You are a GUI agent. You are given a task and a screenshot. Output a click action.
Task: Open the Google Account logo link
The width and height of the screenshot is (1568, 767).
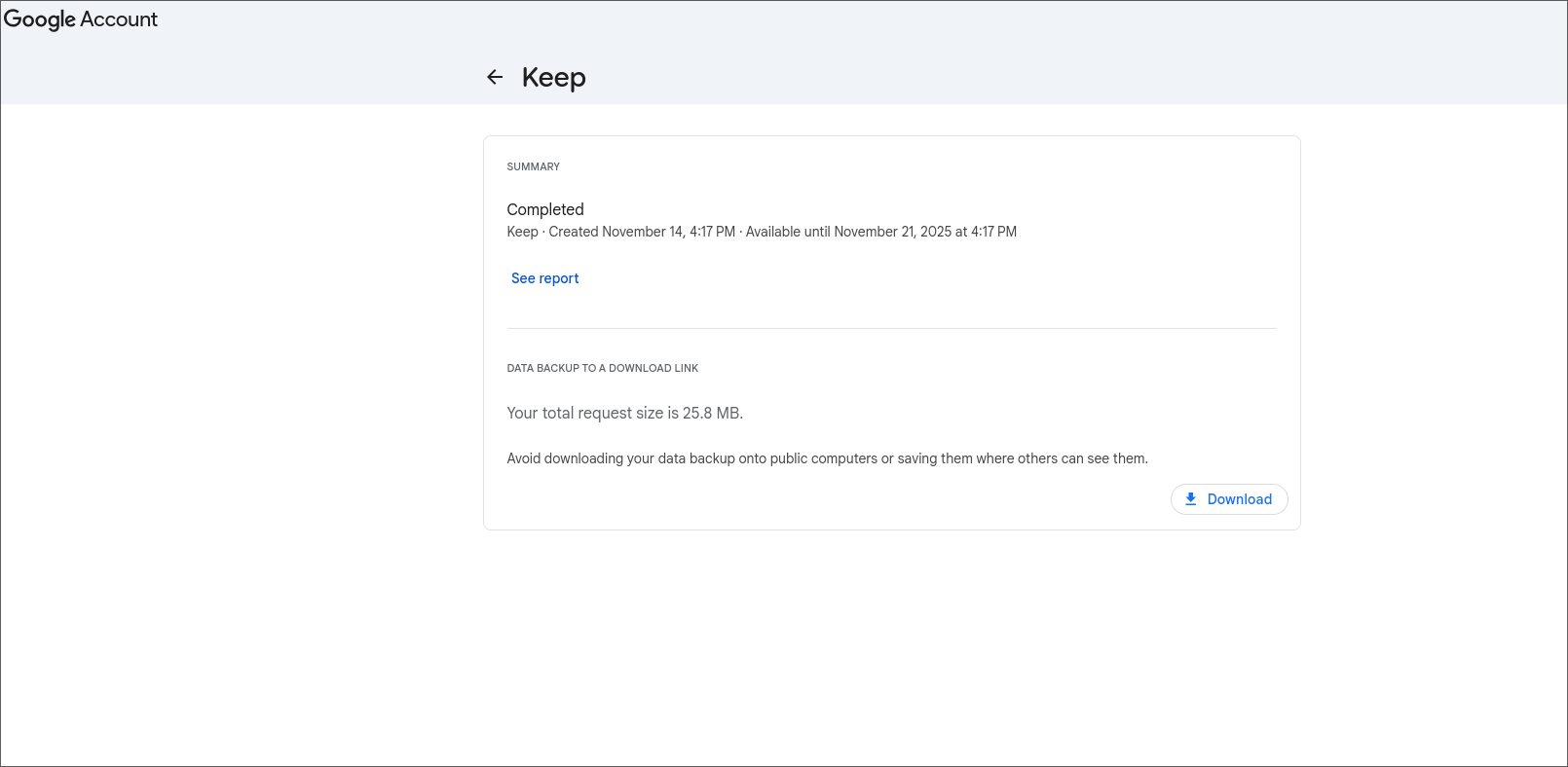[x=81, y=19]
